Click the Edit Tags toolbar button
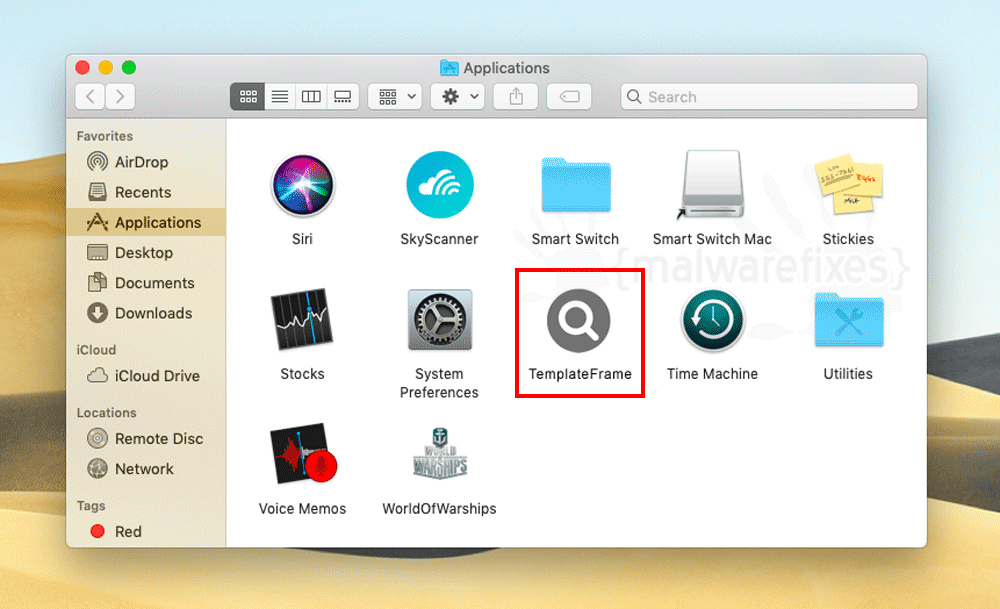 pyautogui.click(x=569, y=97)
